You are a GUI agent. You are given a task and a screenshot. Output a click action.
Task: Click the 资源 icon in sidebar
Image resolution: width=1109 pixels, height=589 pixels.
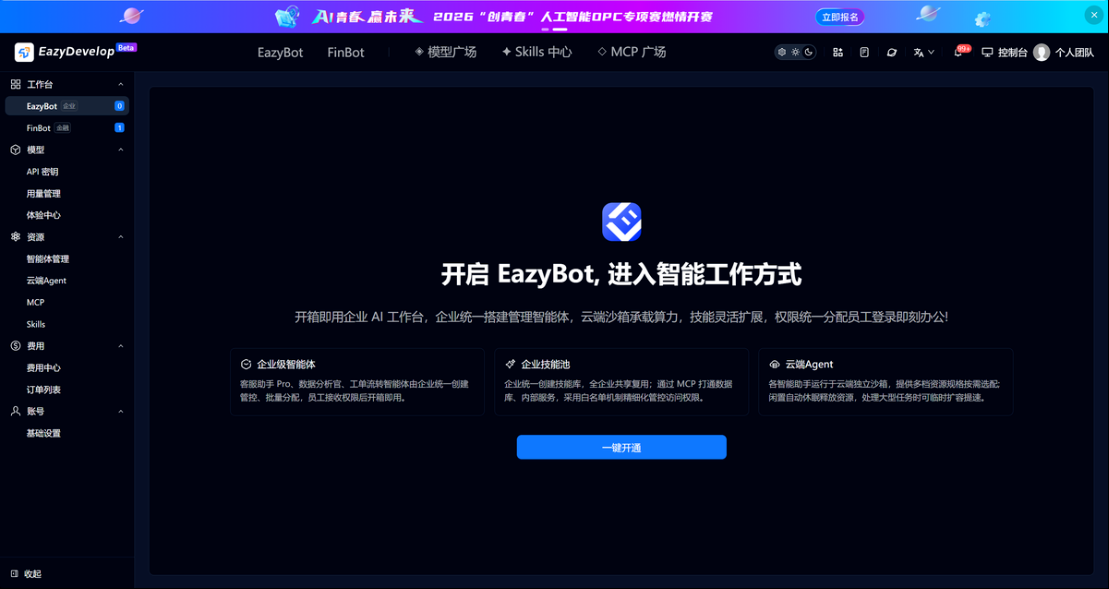(x=16, y=237)
